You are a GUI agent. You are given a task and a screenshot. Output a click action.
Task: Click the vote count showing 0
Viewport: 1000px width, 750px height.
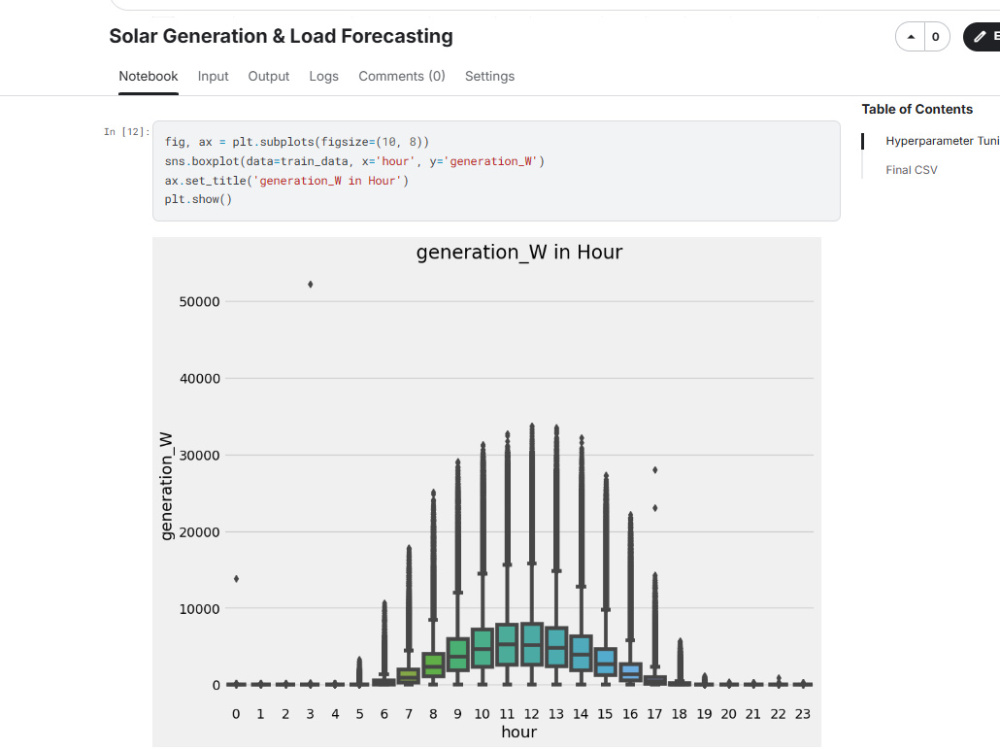936,37
